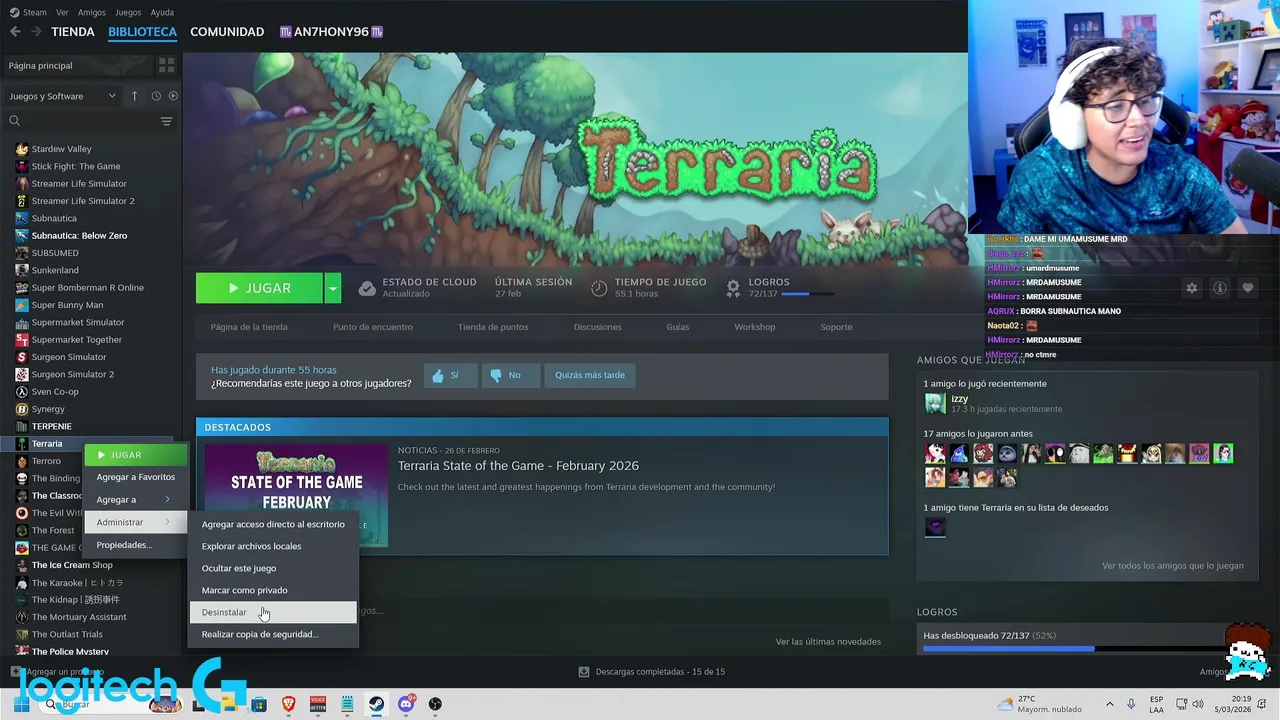Open the Juegos menu
This screenshot has width=1280, height=720.
[x=128, y=12]
